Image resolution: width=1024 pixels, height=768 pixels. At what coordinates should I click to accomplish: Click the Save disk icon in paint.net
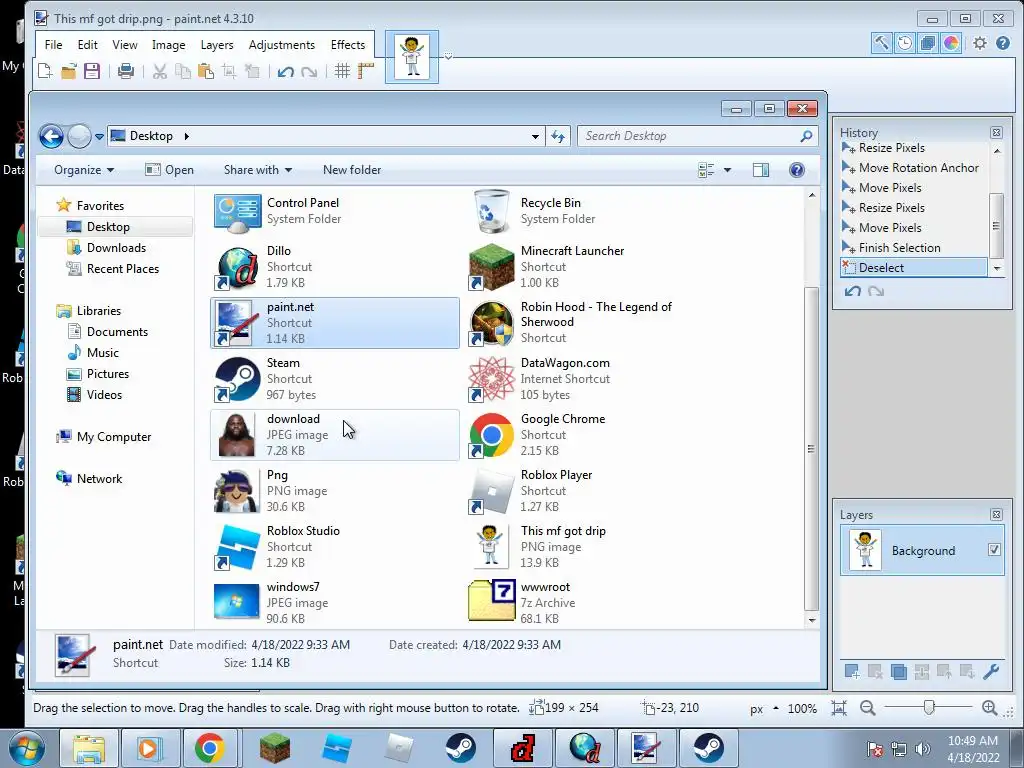(92, 71)
